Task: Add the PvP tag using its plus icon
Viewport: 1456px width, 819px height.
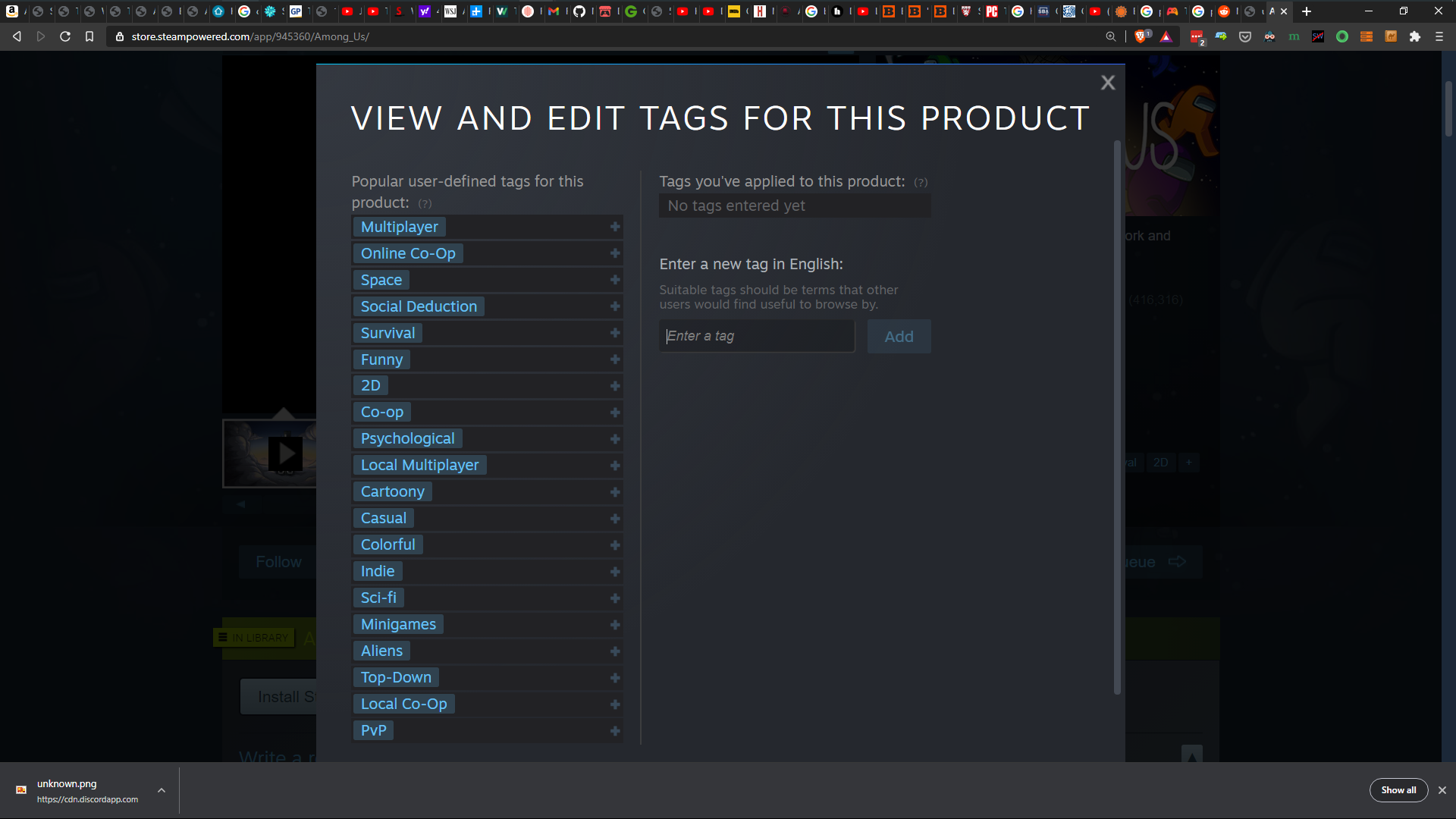Action: [x=614, y=731]
